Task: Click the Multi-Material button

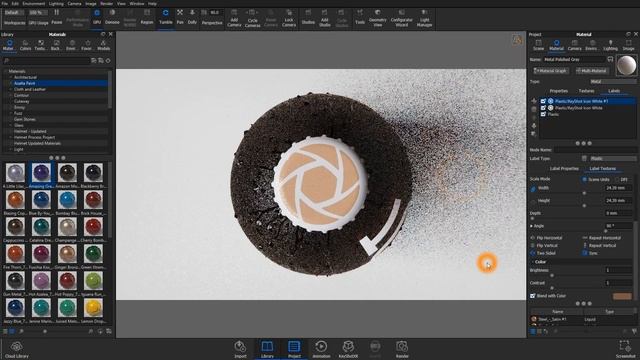Action: click(x=591, y=71)
